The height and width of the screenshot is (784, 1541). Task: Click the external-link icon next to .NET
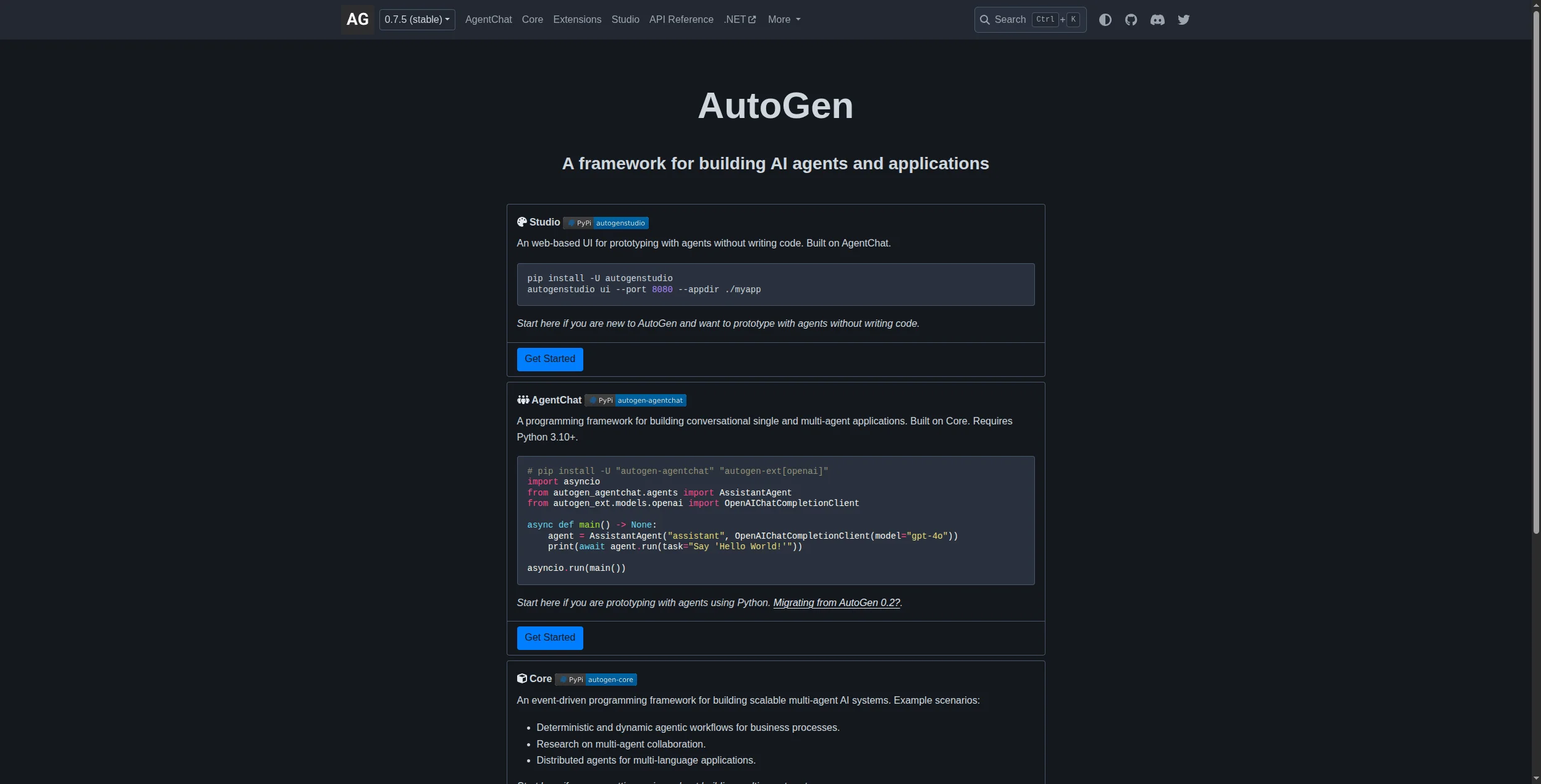point(752,20)
